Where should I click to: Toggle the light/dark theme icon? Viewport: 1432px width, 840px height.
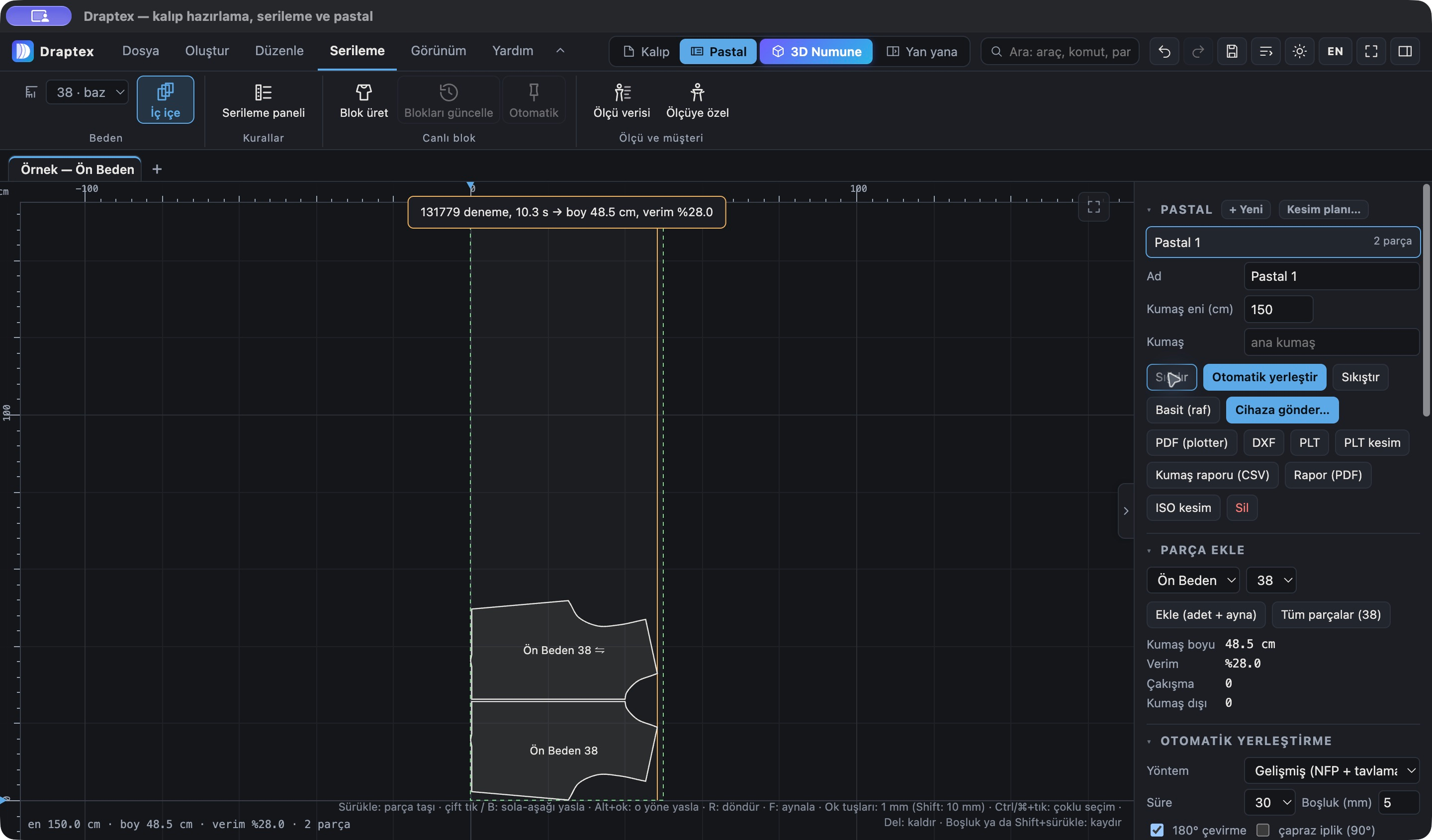(x=1300, y=51)
